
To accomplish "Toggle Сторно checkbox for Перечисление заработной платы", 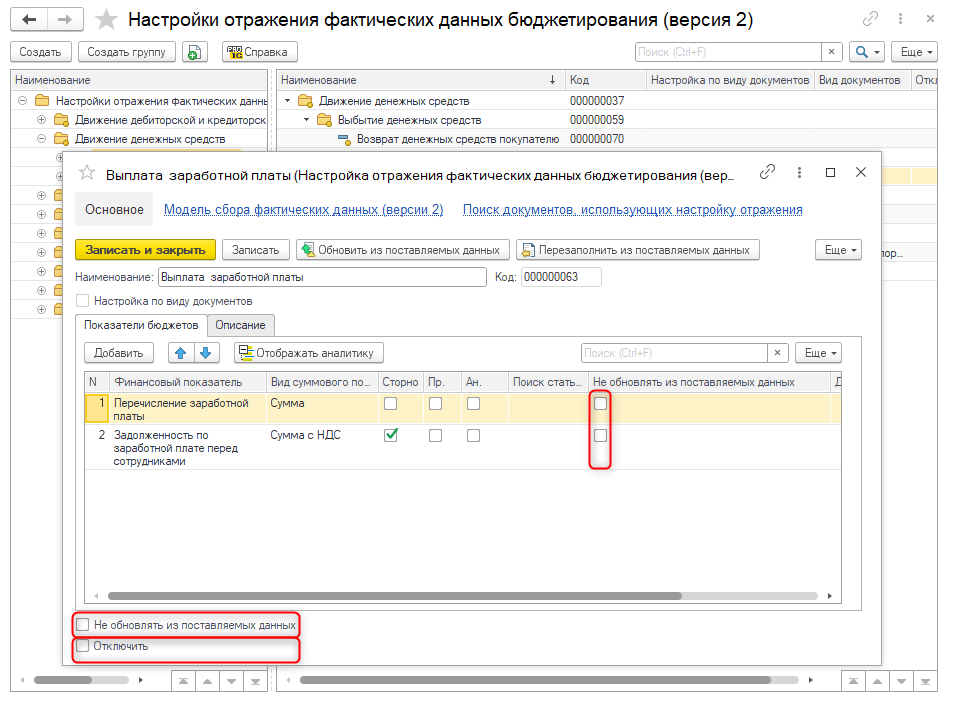I will 391,404.
